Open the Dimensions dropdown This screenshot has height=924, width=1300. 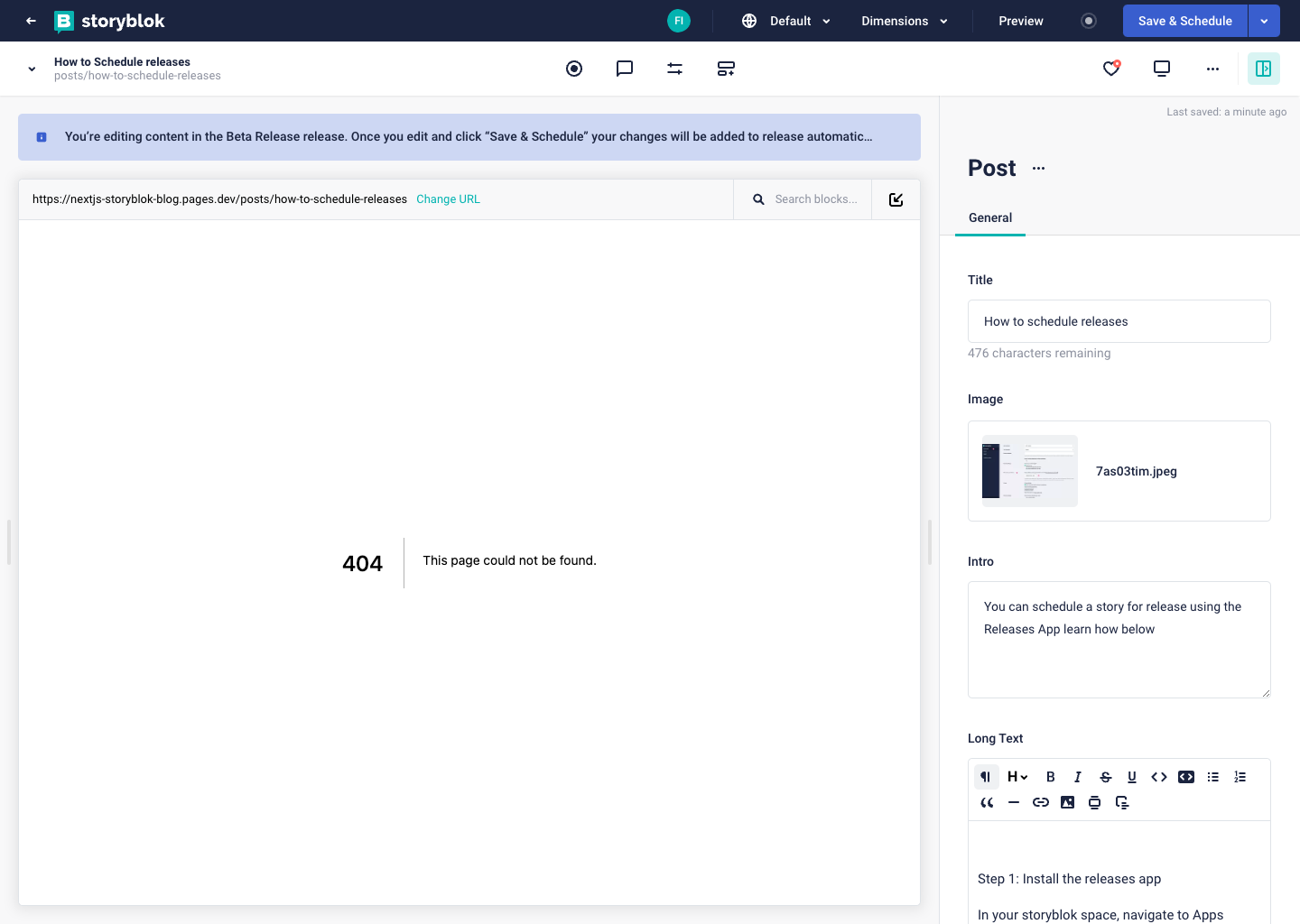[x=905, y=21]
